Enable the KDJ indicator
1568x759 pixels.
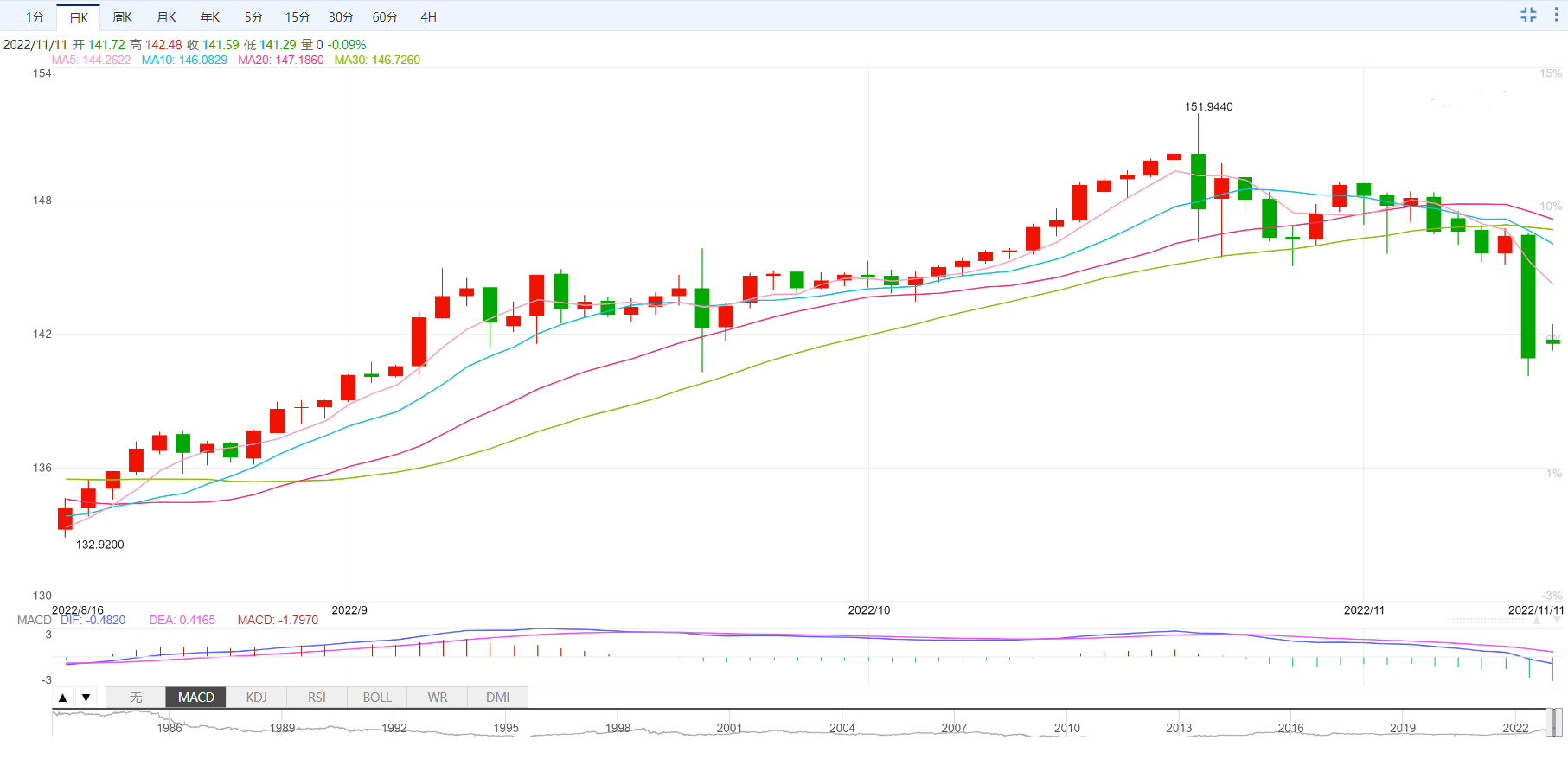[257, 698]
